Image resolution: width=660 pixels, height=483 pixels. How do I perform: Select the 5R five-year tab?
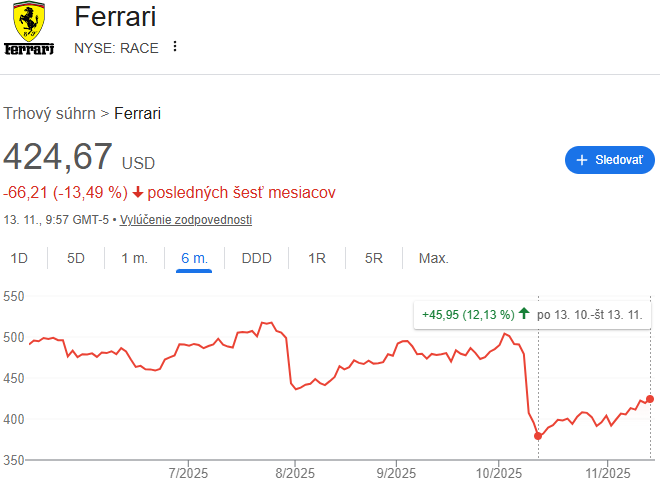click(374, 258)
